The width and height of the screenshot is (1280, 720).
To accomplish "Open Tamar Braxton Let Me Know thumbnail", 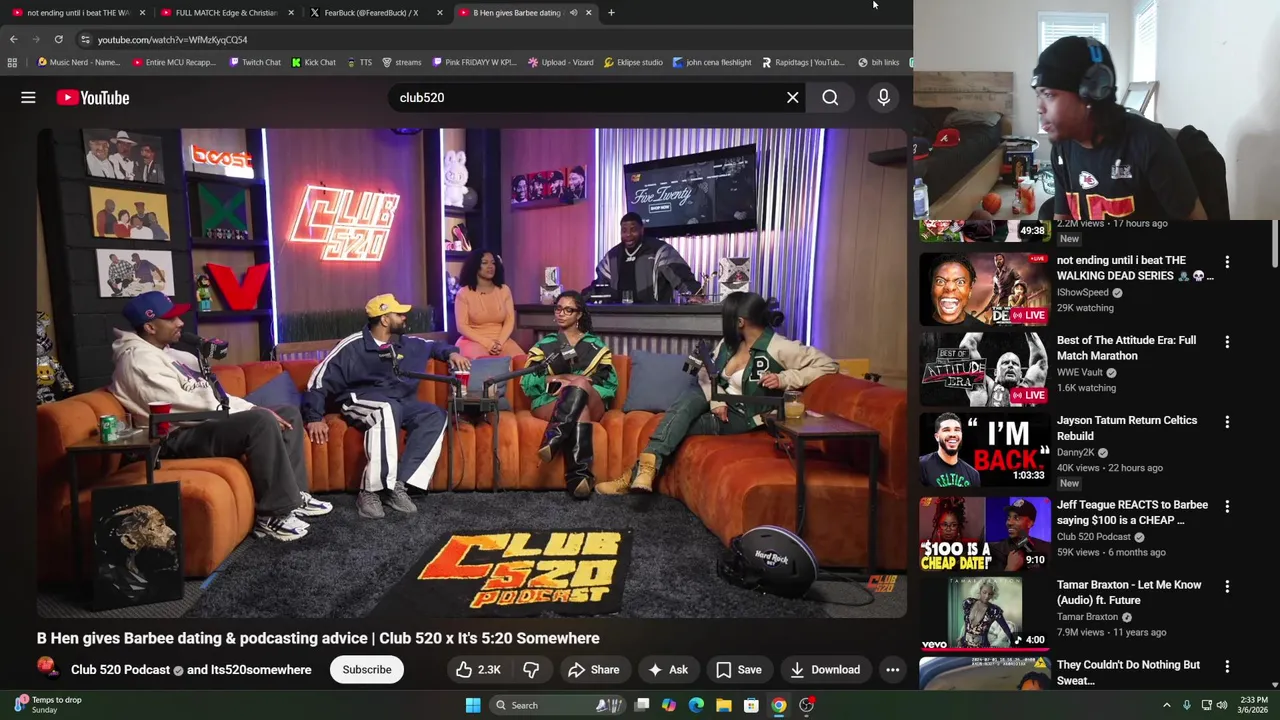I will [985, 614].
